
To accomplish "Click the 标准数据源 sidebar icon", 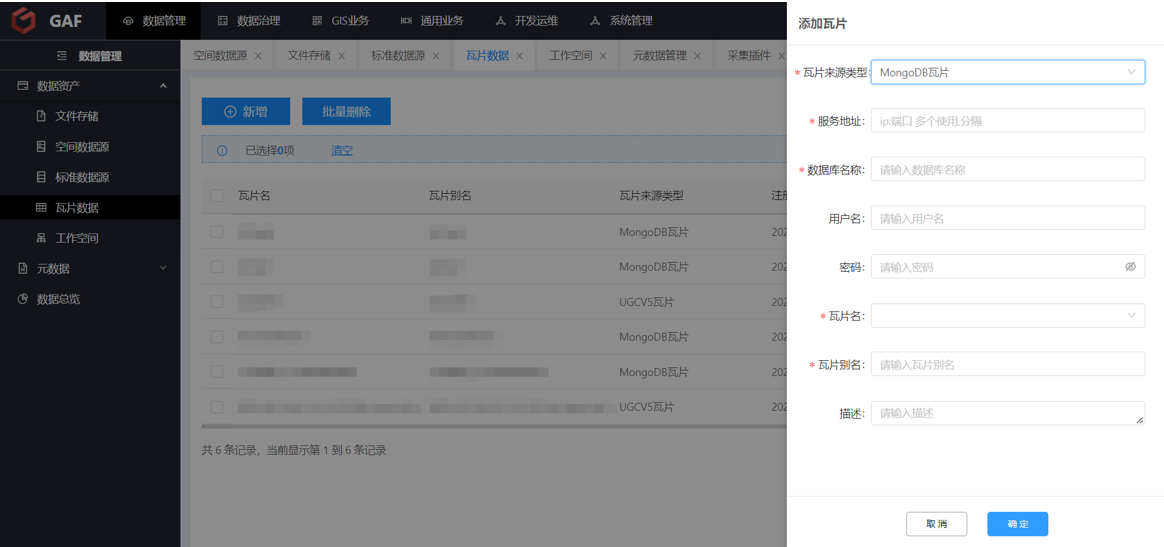I will (41, 177).
